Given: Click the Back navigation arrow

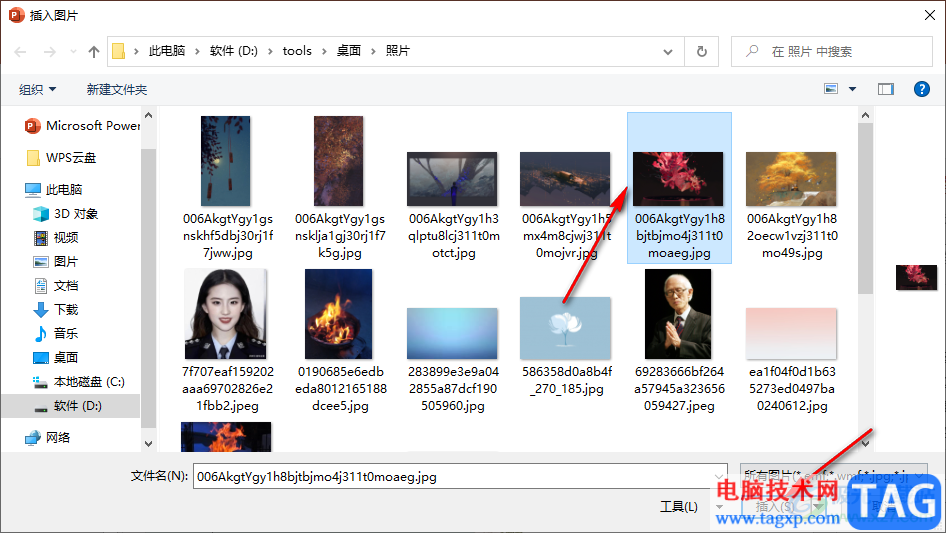Looking at the screenshot, I should pyautogui.click(x=21, y=52).
